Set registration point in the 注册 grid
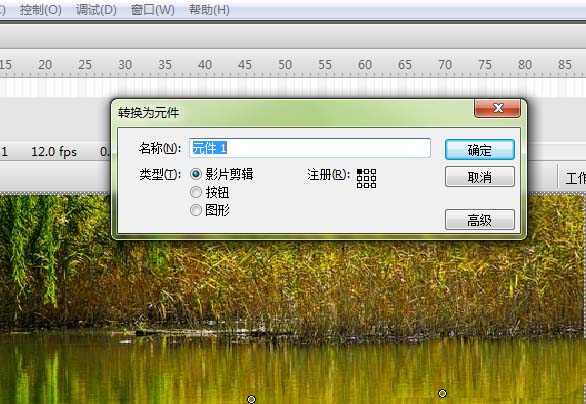The image size is (586, 404). [366, 178]
